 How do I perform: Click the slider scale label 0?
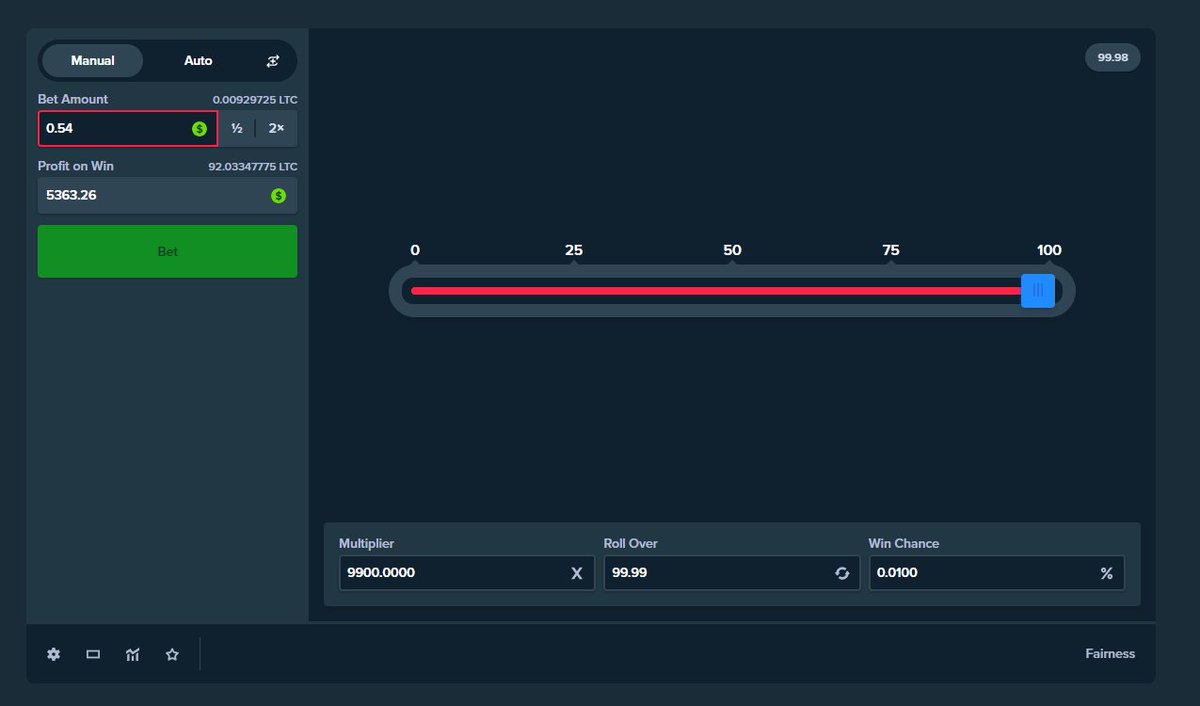415,250
